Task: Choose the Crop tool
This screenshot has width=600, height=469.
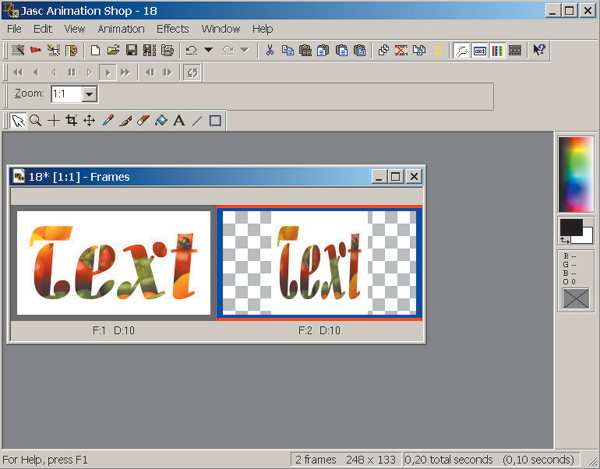Action: pyautogui.click(x=72, y=121)
